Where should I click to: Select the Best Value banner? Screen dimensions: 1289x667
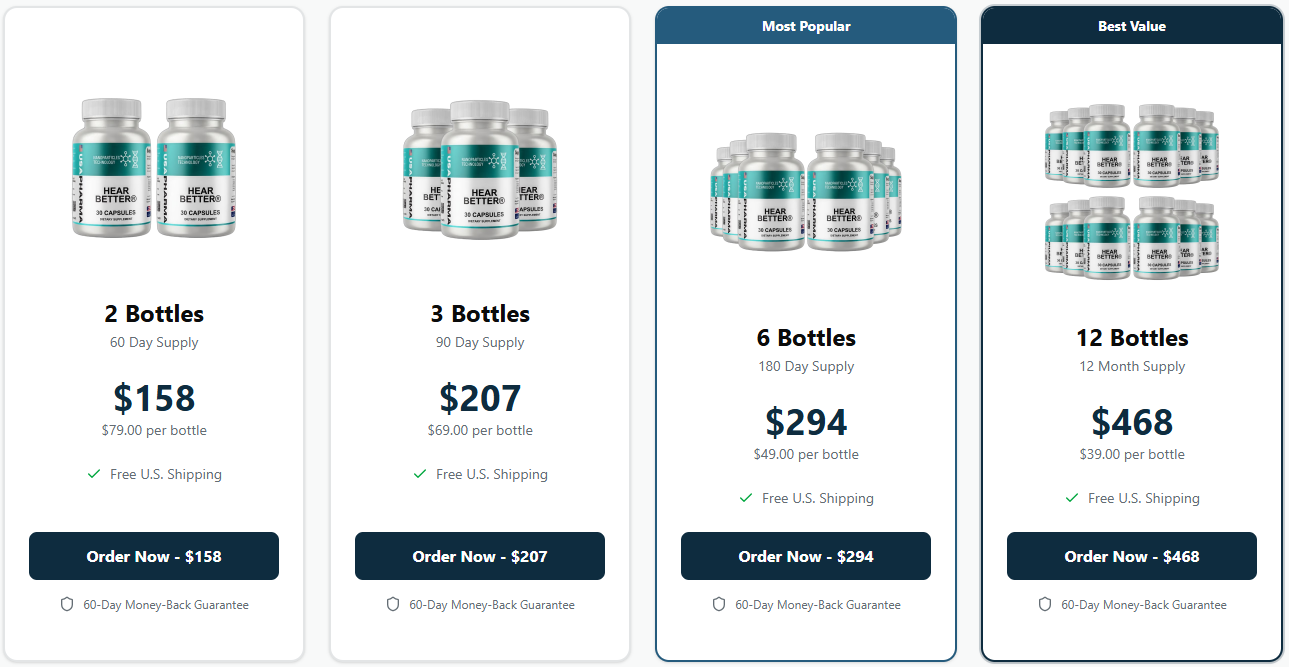[x=1132, y=26]
